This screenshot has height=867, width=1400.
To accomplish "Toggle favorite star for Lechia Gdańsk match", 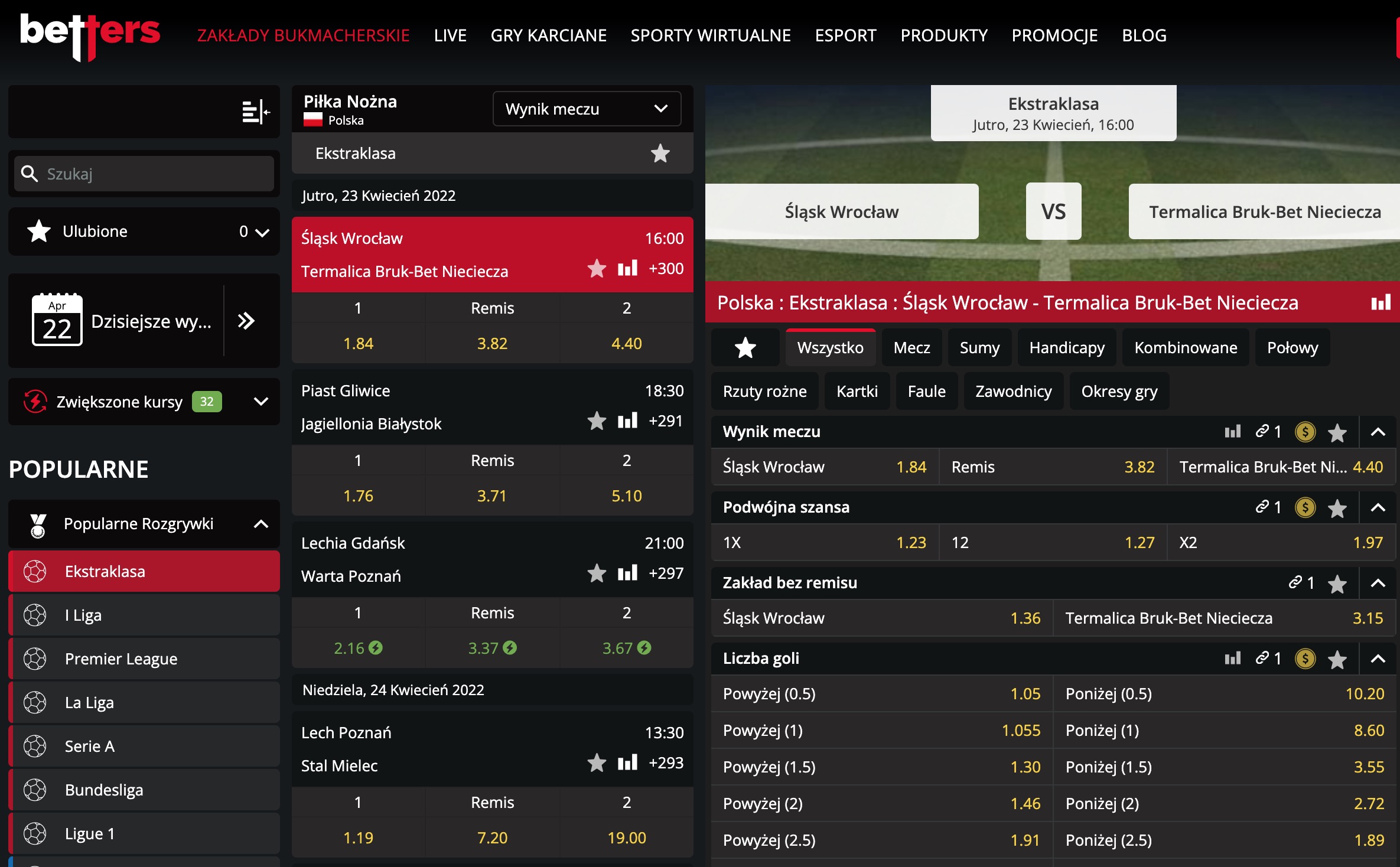I will 597,573.
